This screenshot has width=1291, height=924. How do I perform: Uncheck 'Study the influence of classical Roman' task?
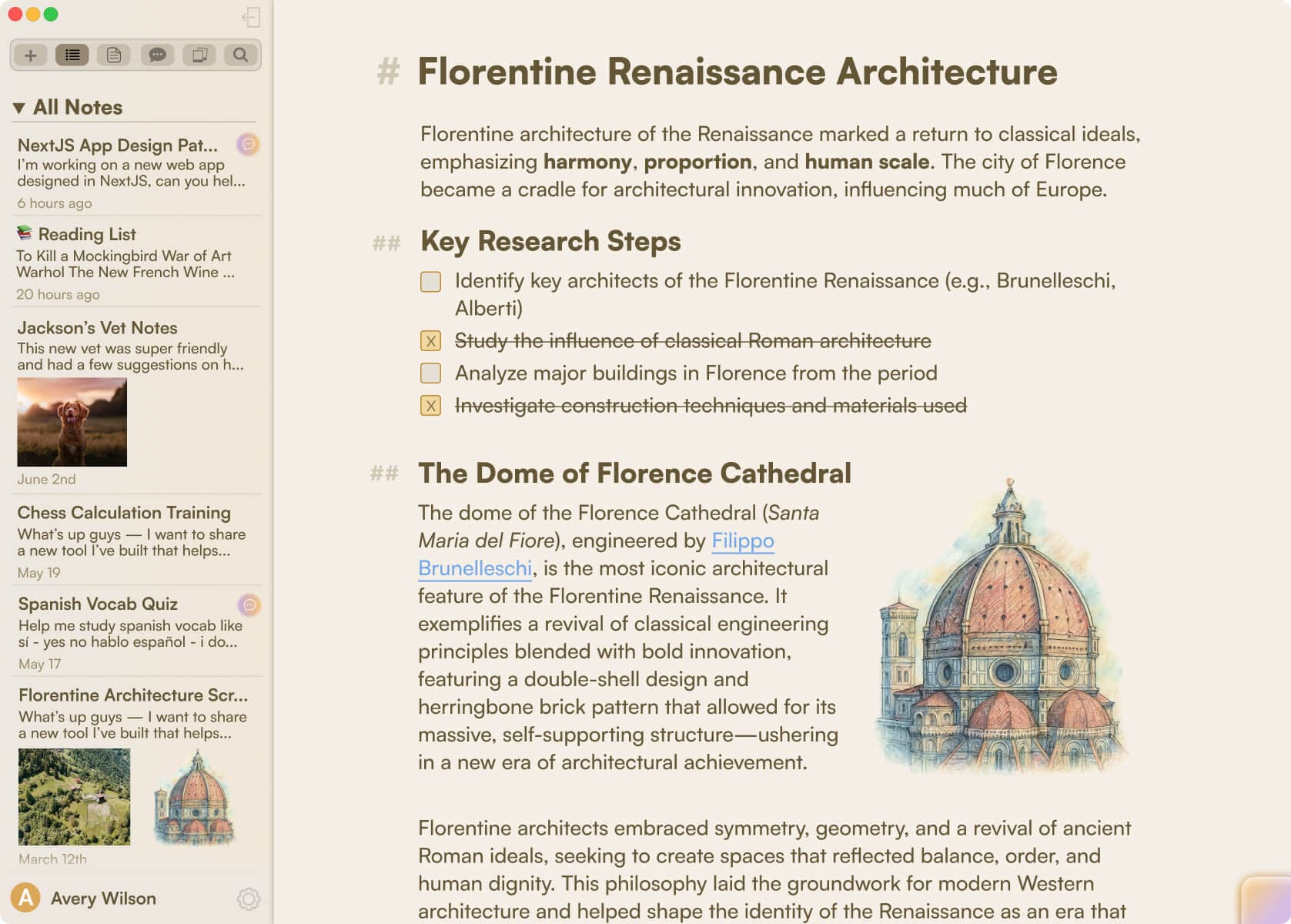(431, 341)
